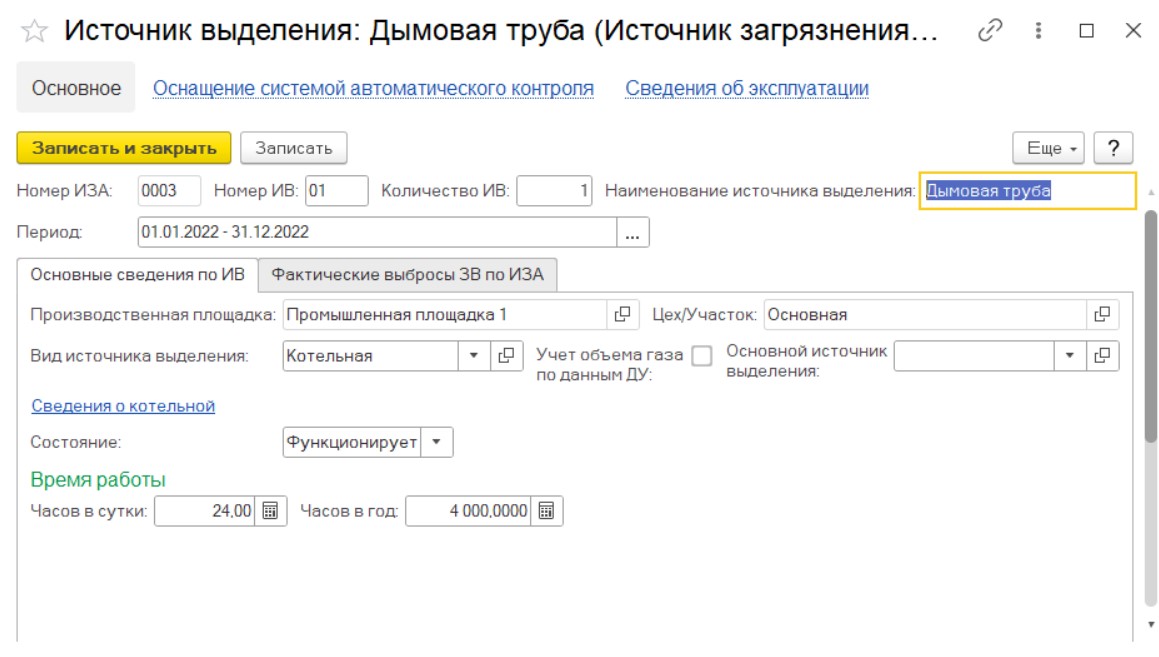The width and height of the screenshot is (1159, 657).
Task: Open the Цех/Участок record icon
Action: point(1102,315)
